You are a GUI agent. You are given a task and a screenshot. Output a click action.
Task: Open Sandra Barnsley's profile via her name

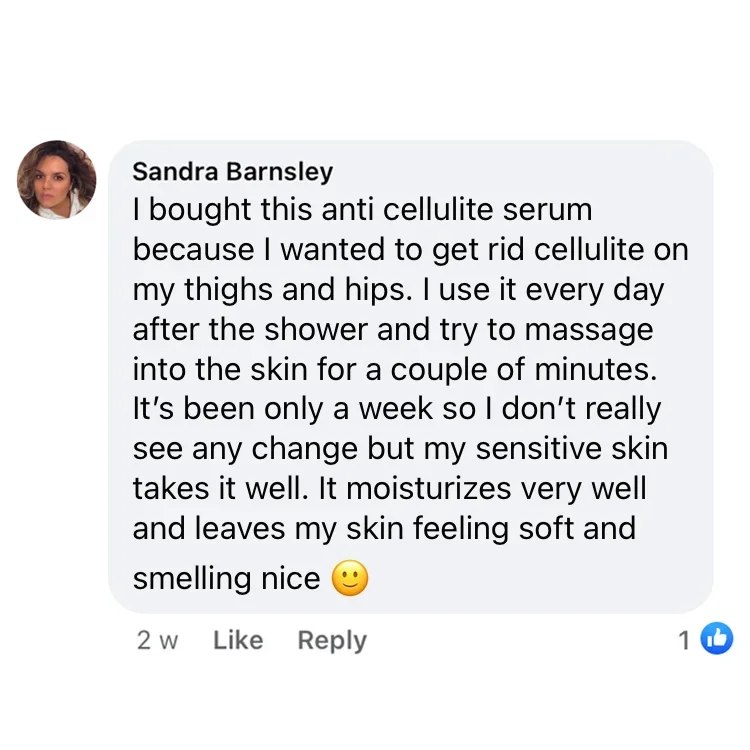(x=232, y=171)
